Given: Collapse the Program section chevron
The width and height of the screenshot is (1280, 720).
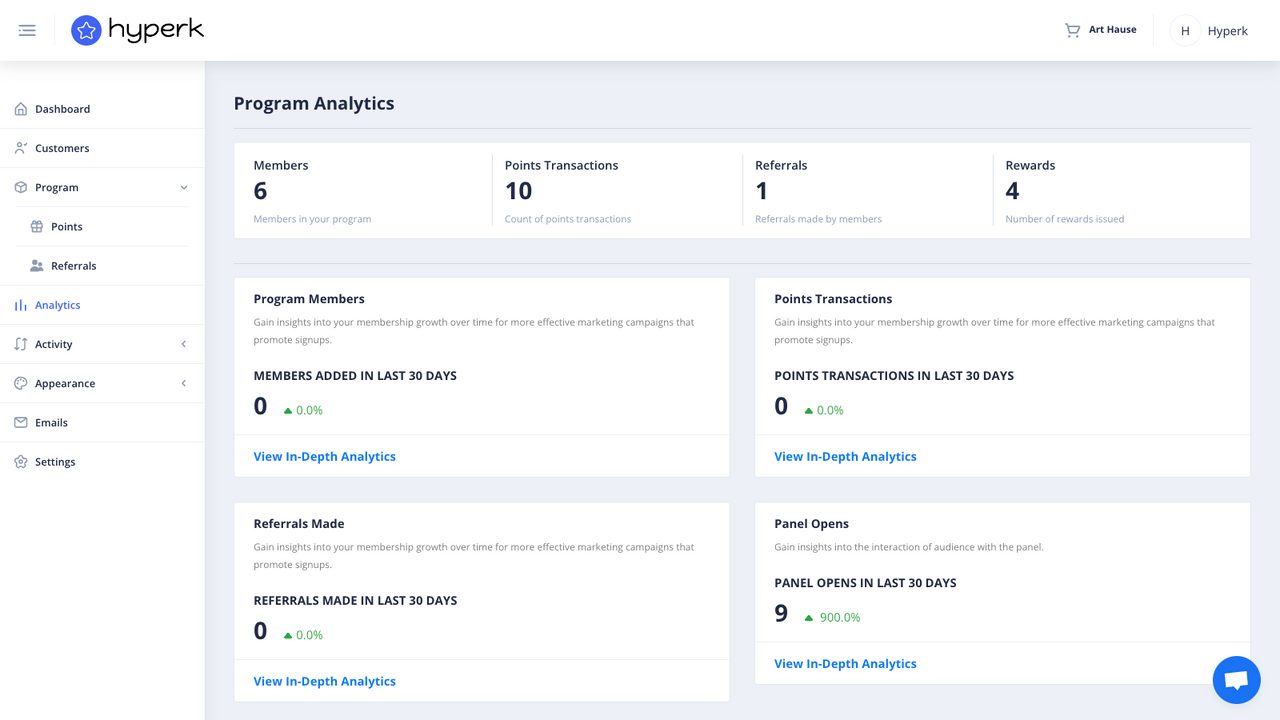Looking at the screenshot, I should 184,187.
